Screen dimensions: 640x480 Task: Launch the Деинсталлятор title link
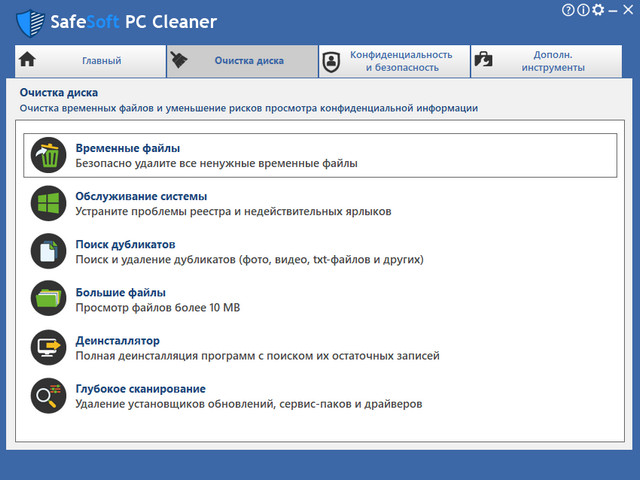point(117,340)
